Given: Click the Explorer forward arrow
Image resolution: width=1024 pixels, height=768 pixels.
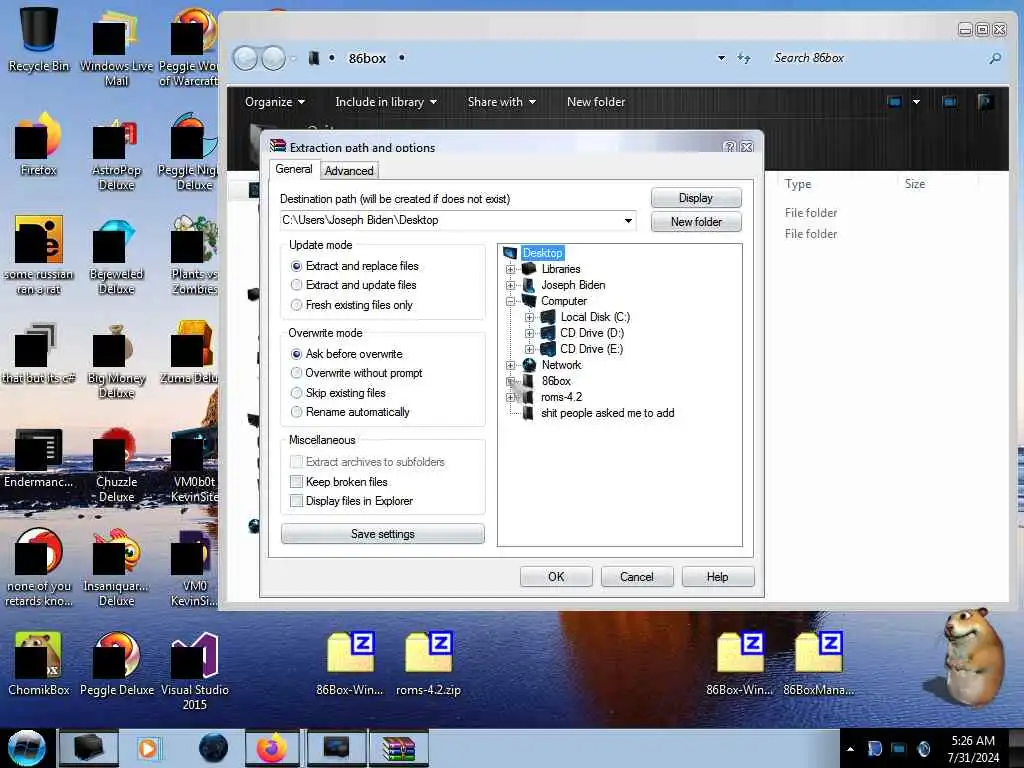Looking at the screenshot, I should (274, 59).
